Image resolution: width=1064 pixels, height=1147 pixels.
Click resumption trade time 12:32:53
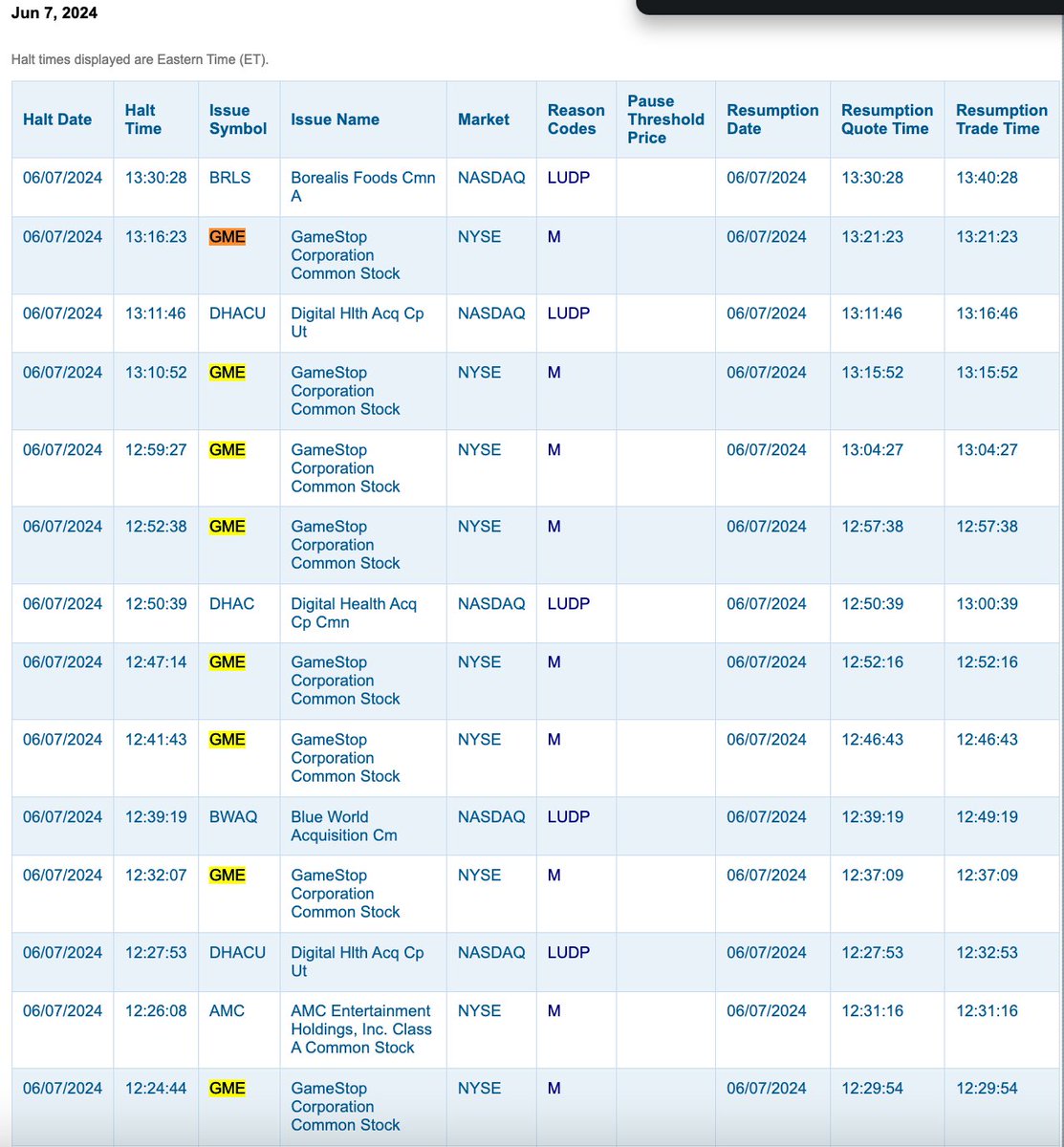[x=988, y=953]
